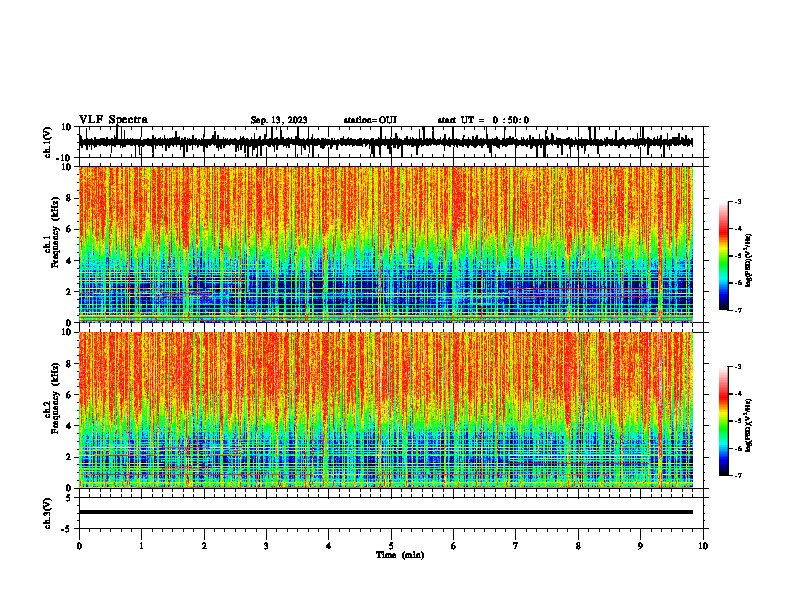Click time axis tick label "9"
Screen dimensions: 792x612
(x=640, y=546)
